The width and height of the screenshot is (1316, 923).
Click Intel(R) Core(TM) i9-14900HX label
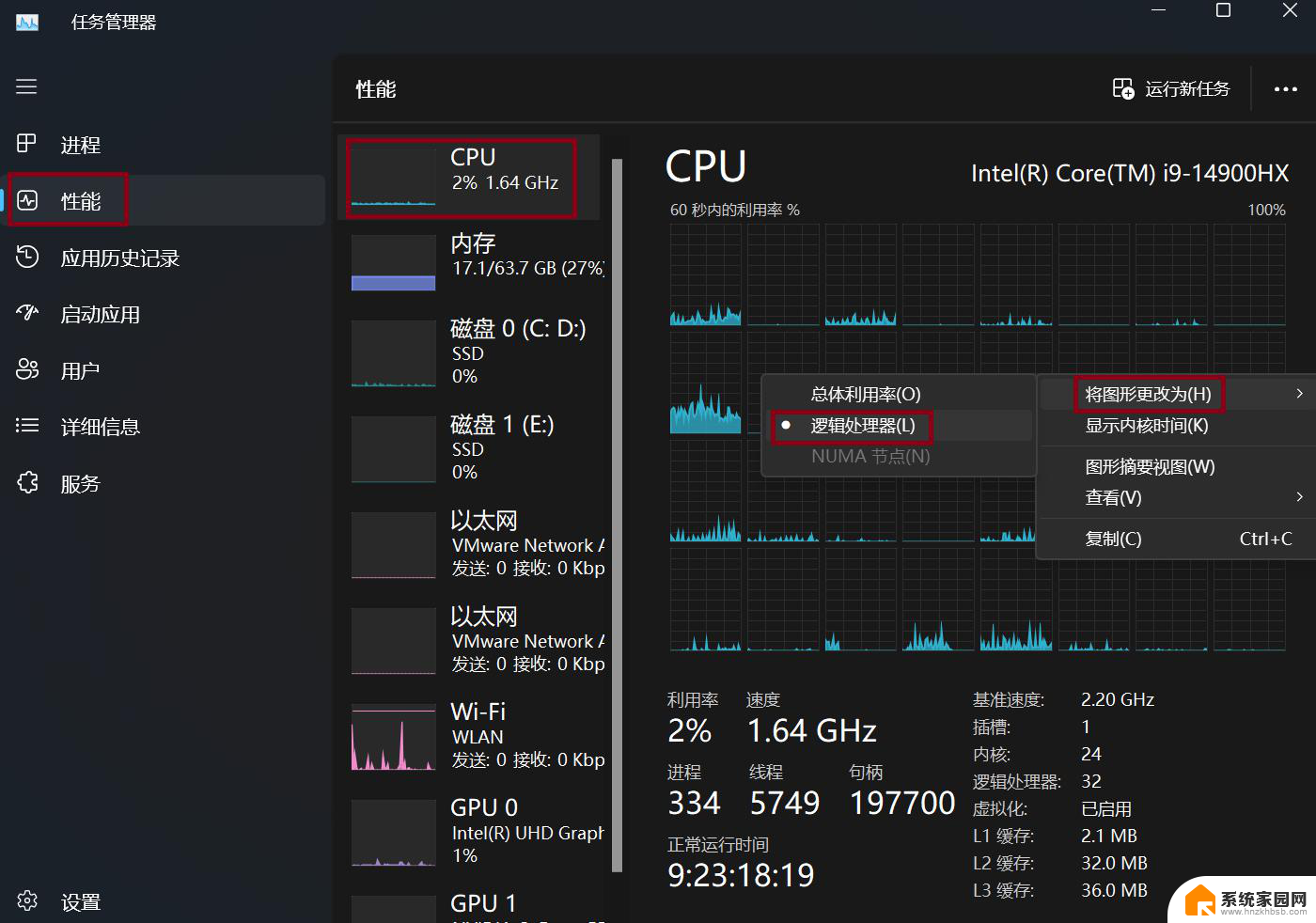tap(1130, 173)
